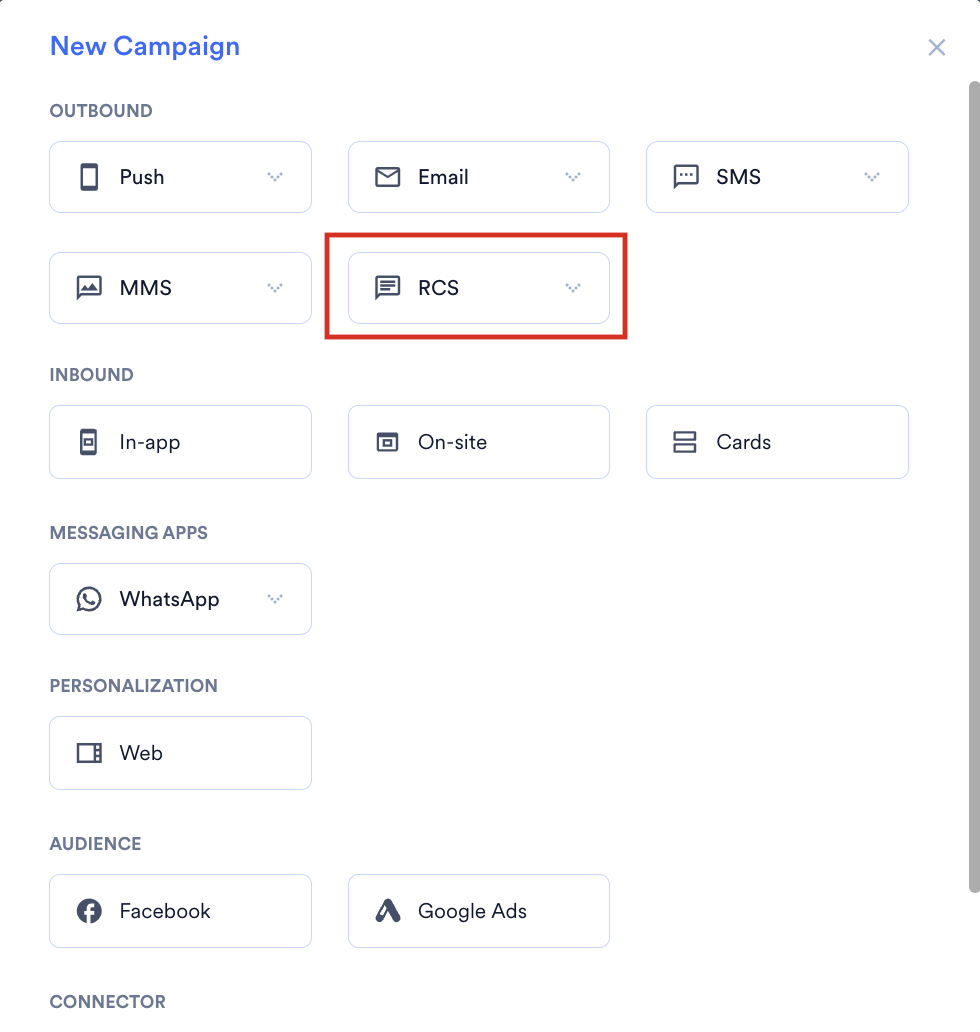The width and height of the screenshot is (980, 1032).
Task: Click the WhatsApp logo icon
Action: pyautogui.click(x=89, y=599)
